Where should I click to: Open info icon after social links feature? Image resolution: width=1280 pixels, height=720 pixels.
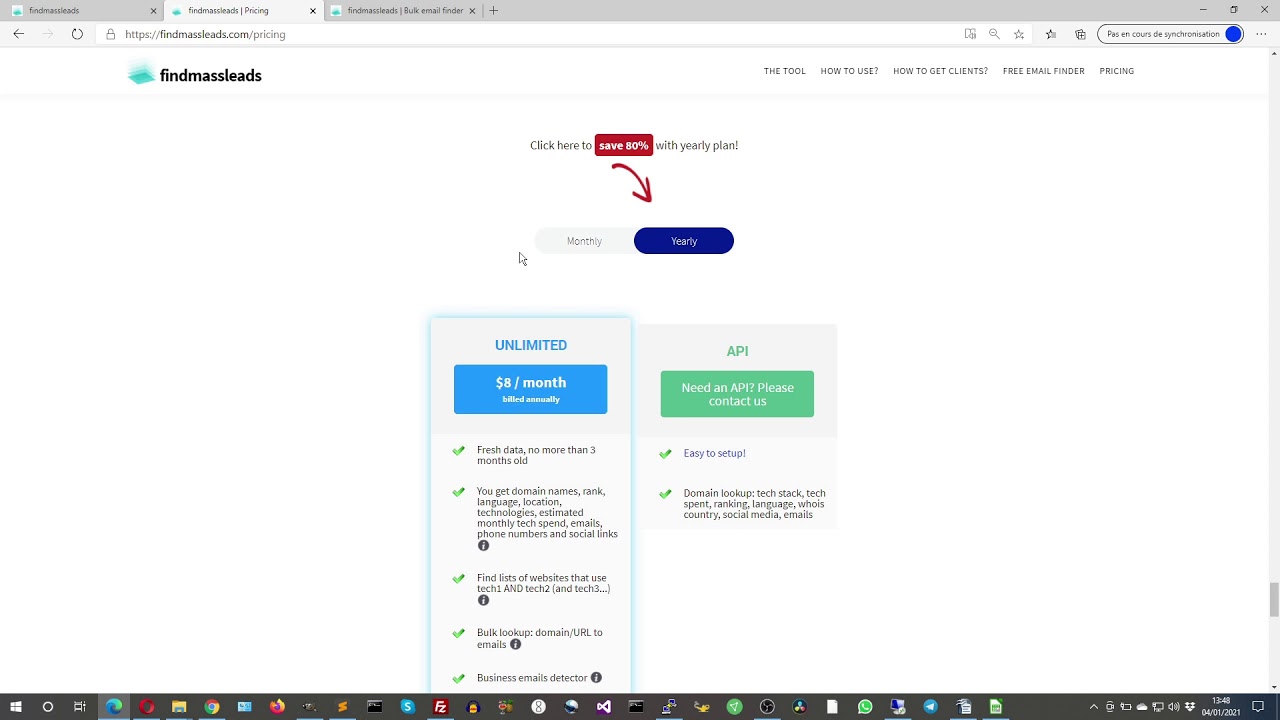pos(483,546)
